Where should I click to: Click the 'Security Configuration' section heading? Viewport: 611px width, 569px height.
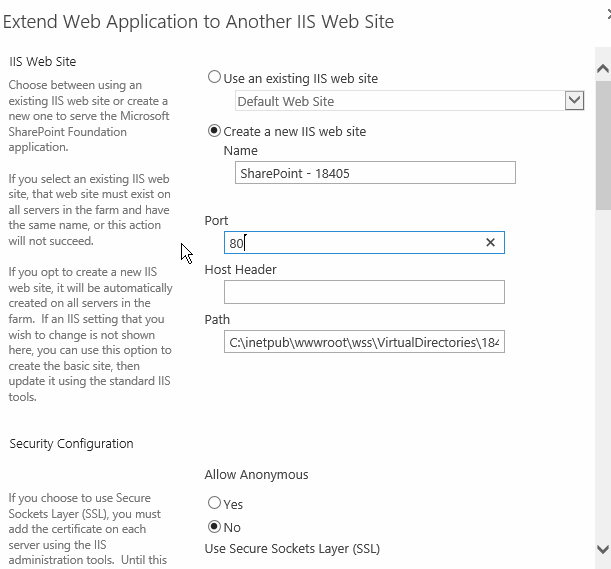[x=71, y=444]
